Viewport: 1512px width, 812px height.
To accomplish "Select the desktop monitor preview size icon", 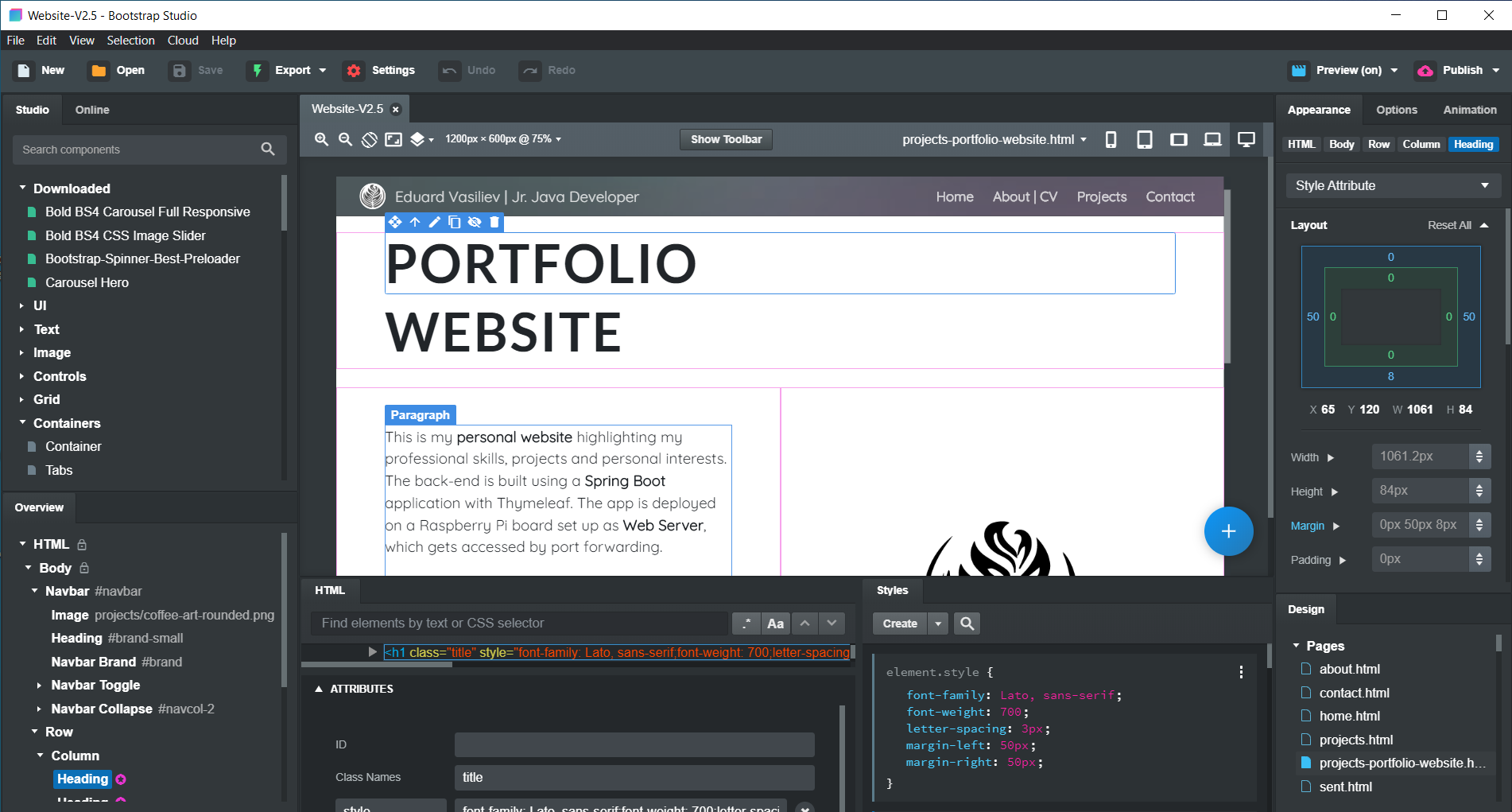I will click(1246, 140).
